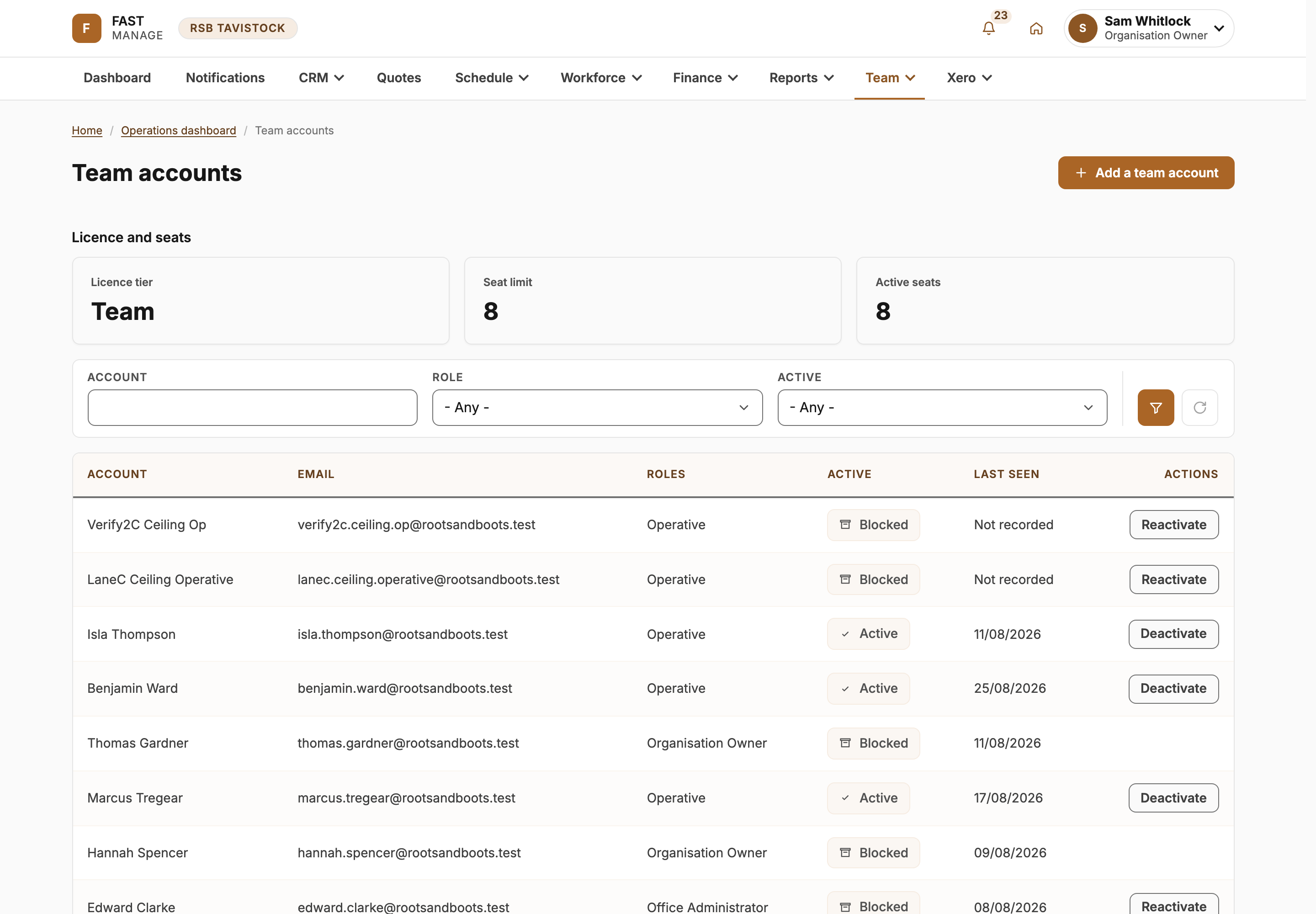Follow the Operations dashboard breadcrumb link
This screenshot has height=914, width=1316.
pyautogui.click(x=179, y=131)
